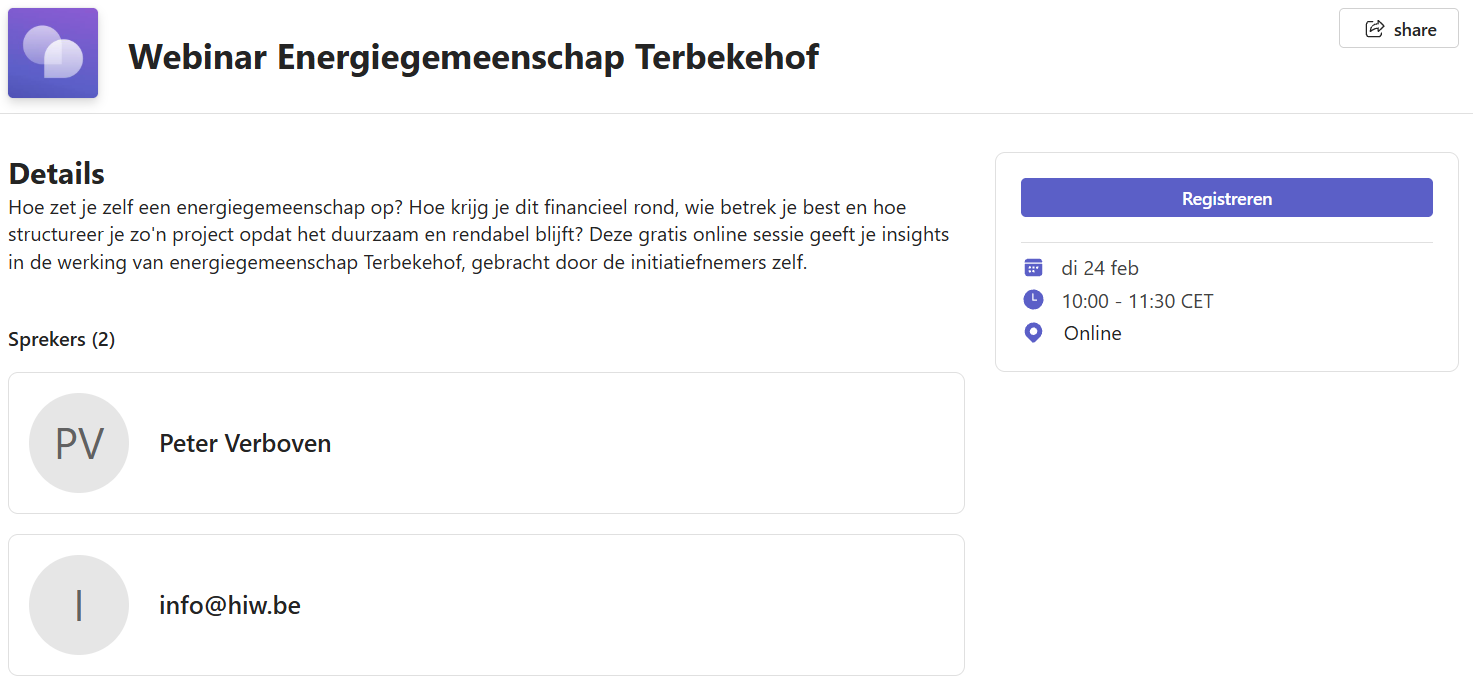The height and width of the screenshot is (693, 1473).
Task: Click empty area of info@hiw.be card
Action: coord(650,605)
